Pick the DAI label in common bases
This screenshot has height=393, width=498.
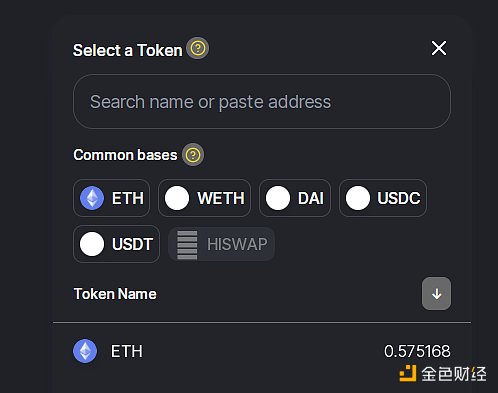[311, 198]
